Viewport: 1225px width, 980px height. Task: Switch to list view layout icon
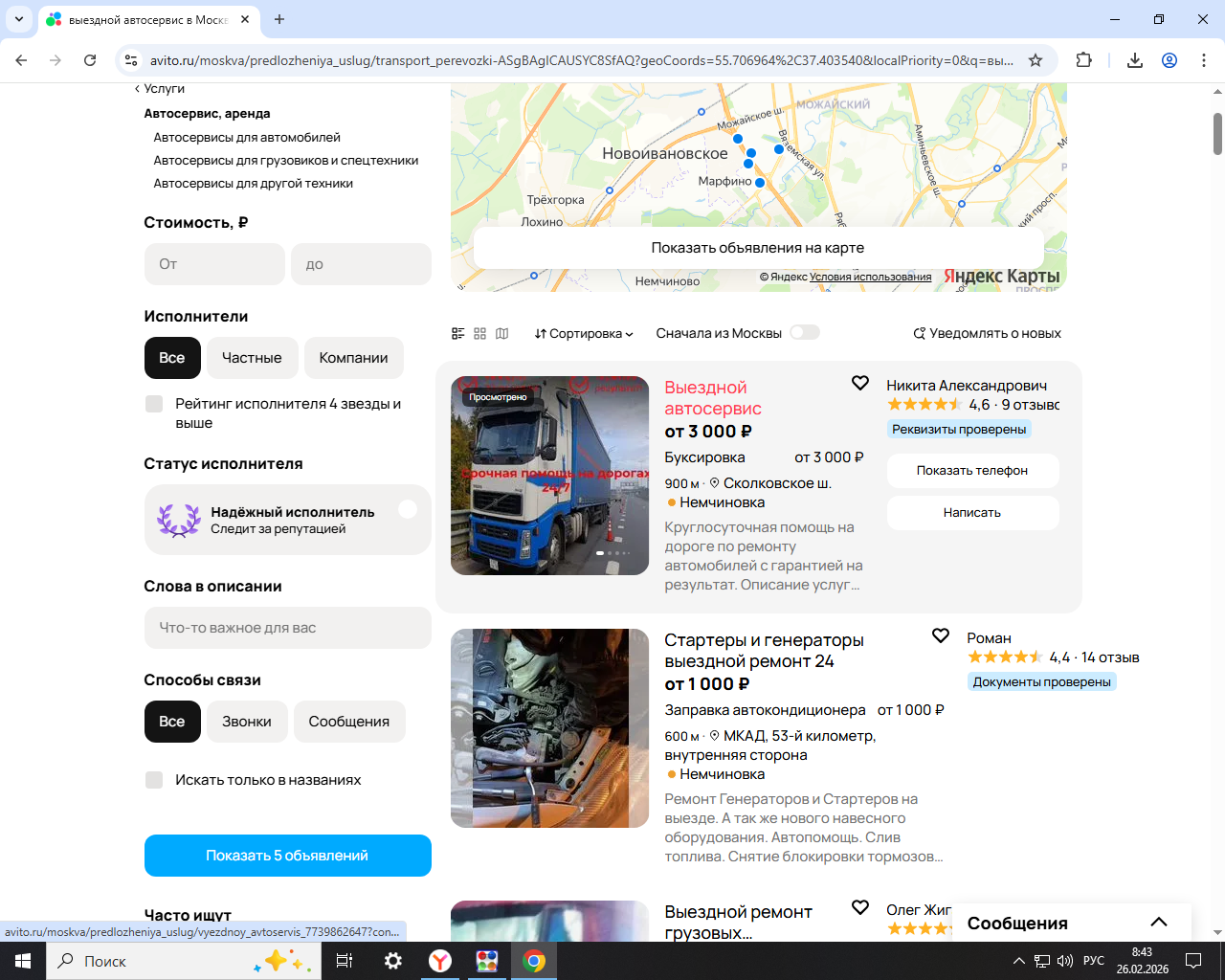tap(457, 333)
